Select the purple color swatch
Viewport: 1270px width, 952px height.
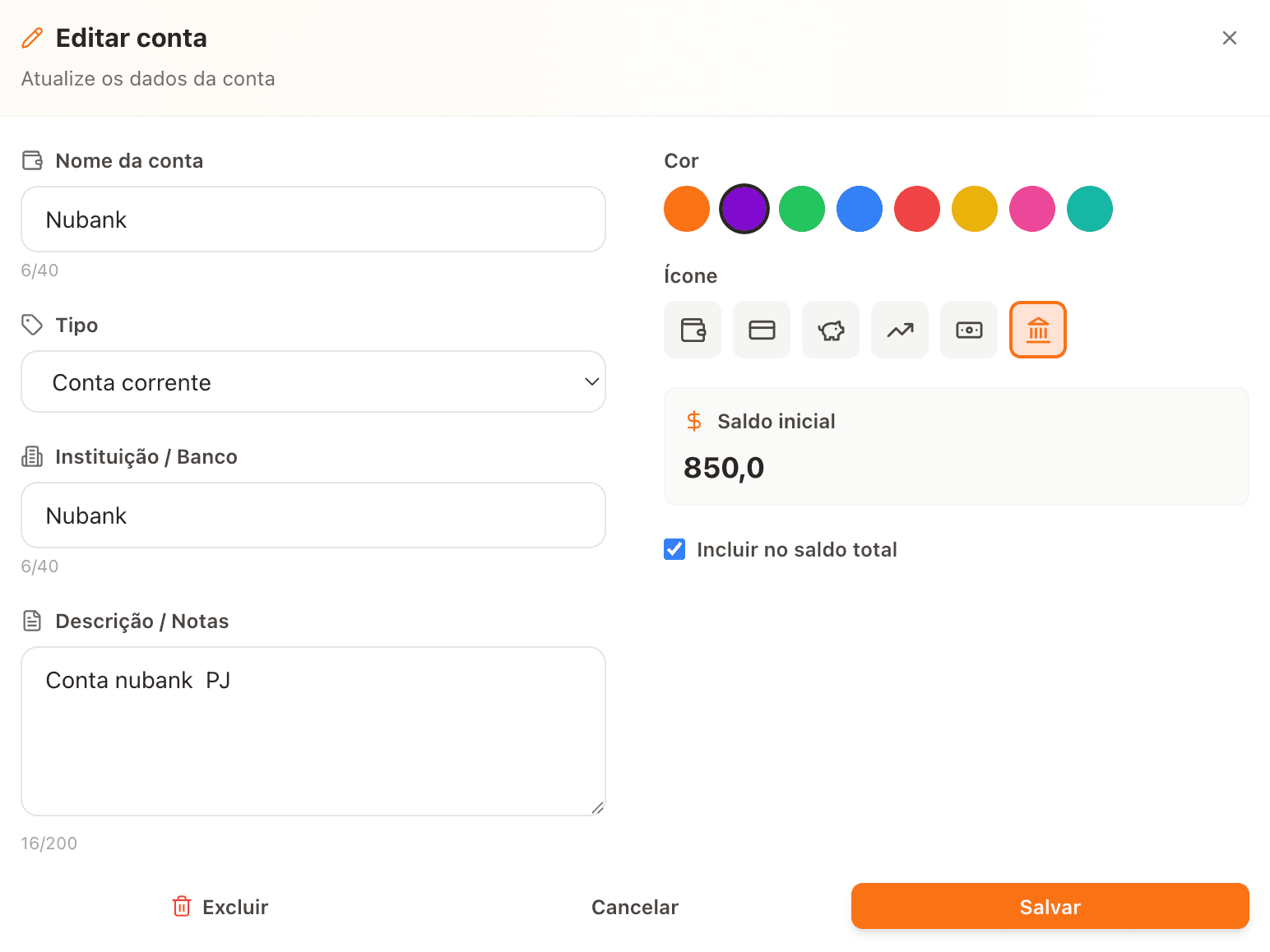pos(744,209)
